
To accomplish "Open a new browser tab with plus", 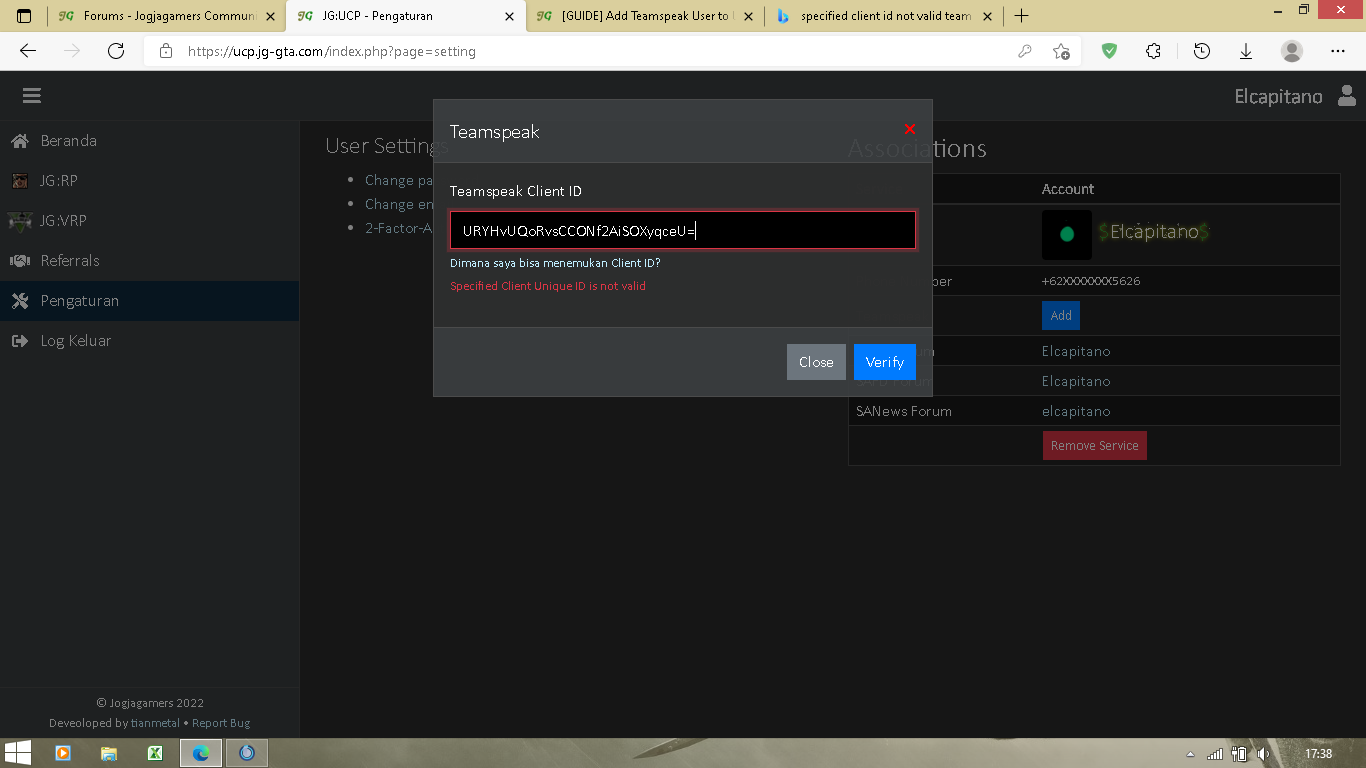I will pos(1021,16).
